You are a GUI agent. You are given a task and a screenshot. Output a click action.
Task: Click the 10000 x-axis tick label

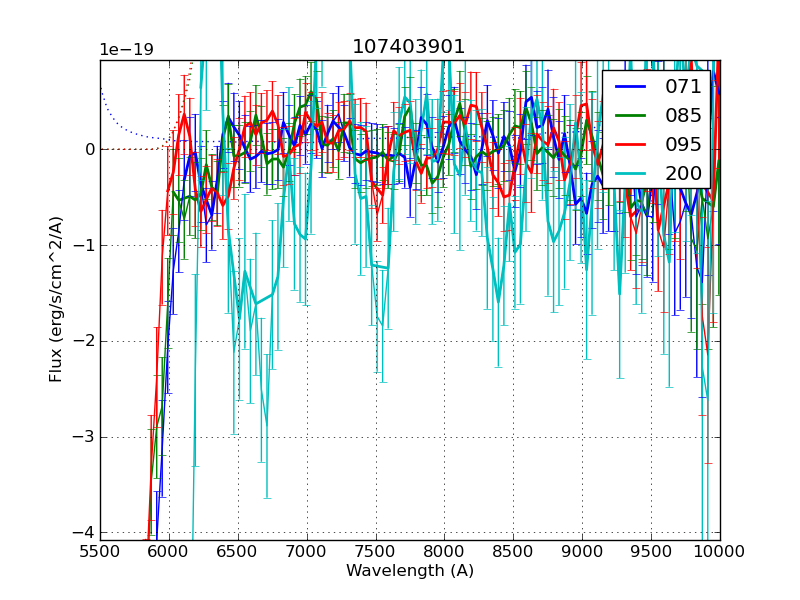(x=720, y=551)
